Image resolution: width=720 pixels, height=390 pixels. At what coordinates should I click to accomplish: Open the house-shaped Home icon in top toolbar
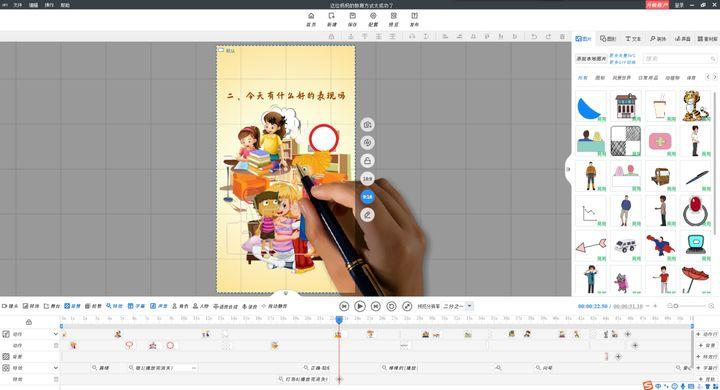tap(311, 19)
